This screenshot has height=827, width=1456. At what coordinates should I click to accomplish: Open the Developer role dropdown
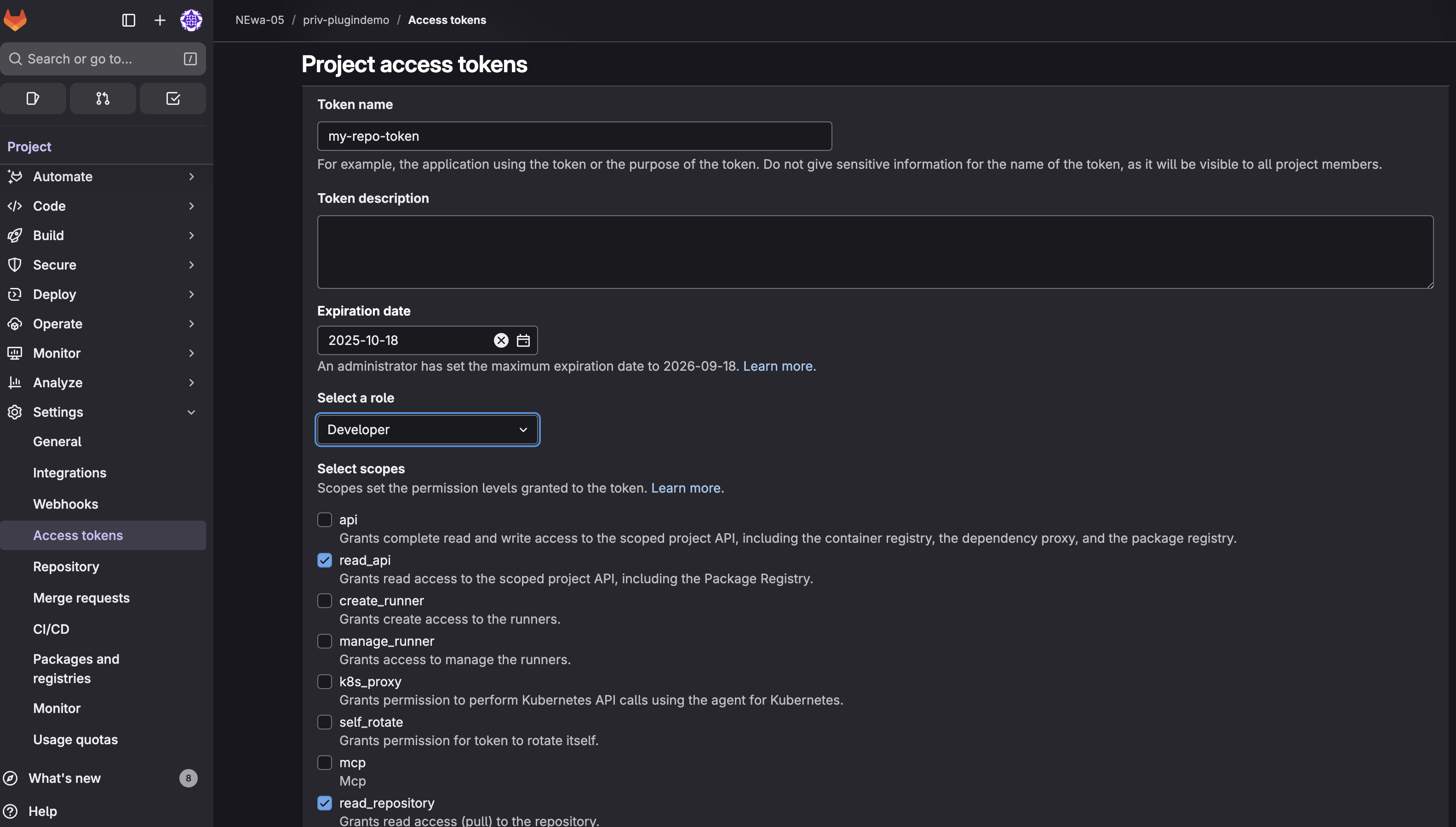pos(427,430)
